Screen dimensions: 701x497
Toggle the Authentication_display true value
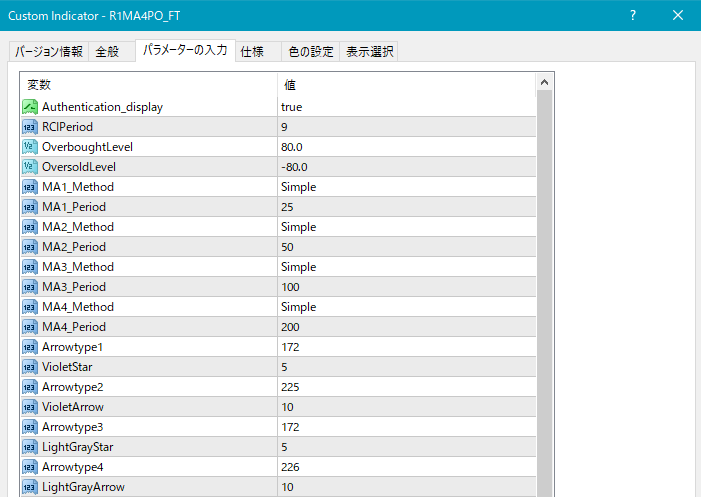tap(292, 107)
